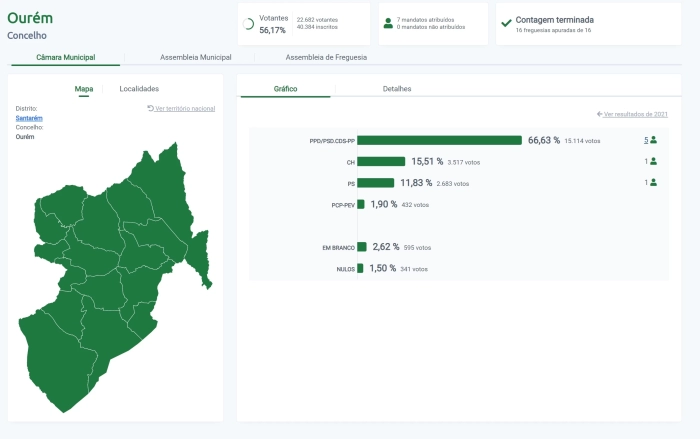The width and height of the screenshot is (700, 439).
Task: Click the voter turnout progress circle icon
Action: point(248,24)
